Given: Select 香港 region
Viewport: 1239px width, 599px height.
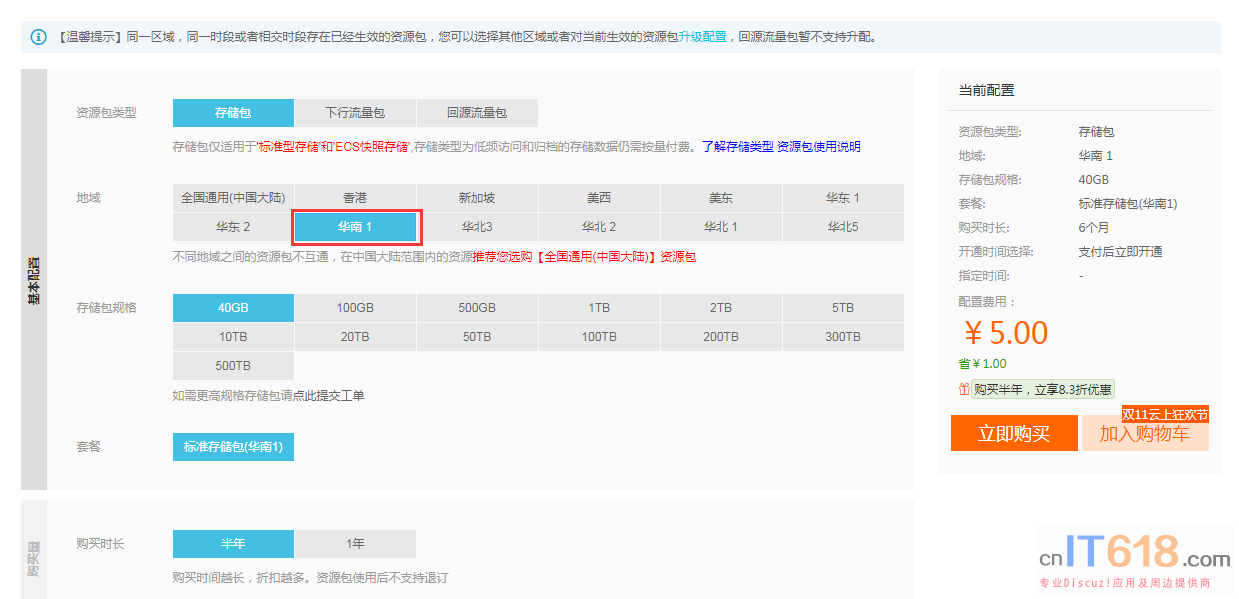Looking at the screenshot, I should tap(355, 198).
